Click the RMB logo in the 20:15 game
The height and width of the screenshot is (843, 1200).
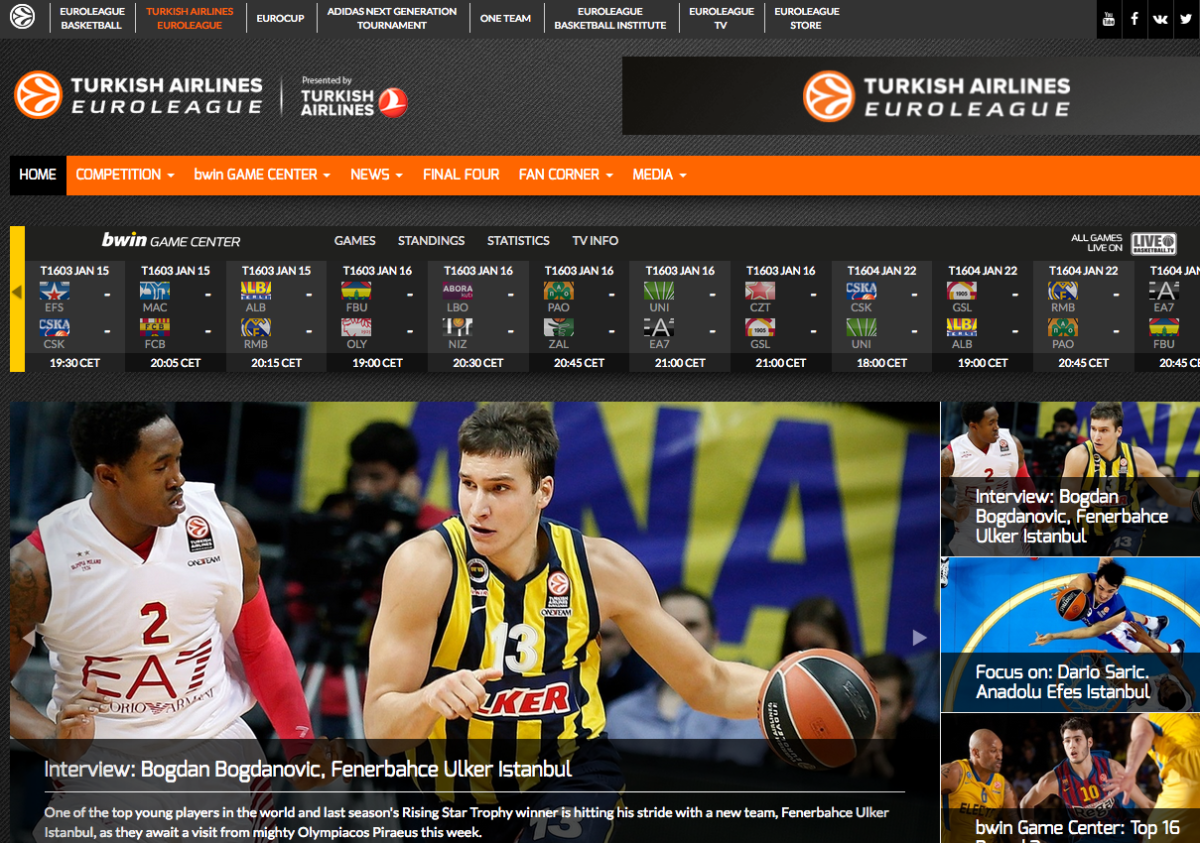[256, 327]
